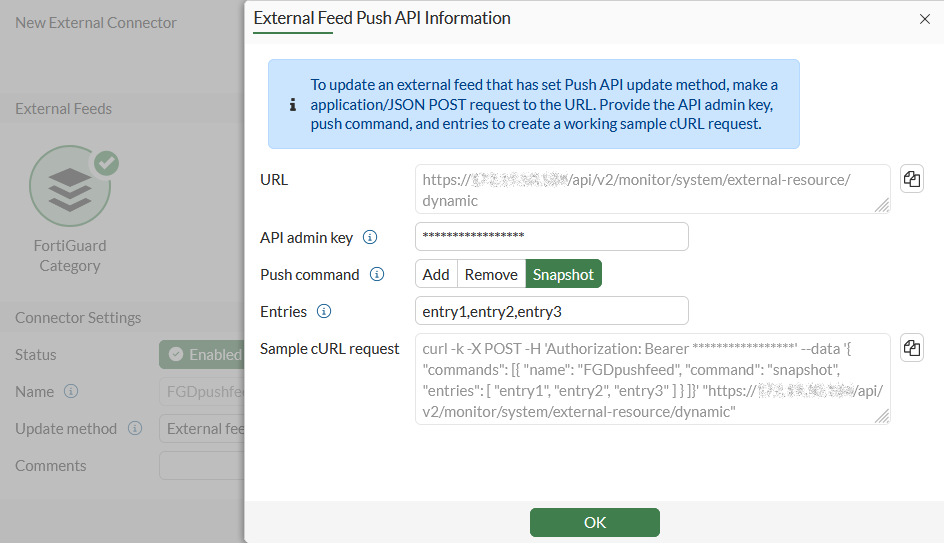This screenshot has width=944, height=543.
Task: Select the Add push command
Action: 436,275
